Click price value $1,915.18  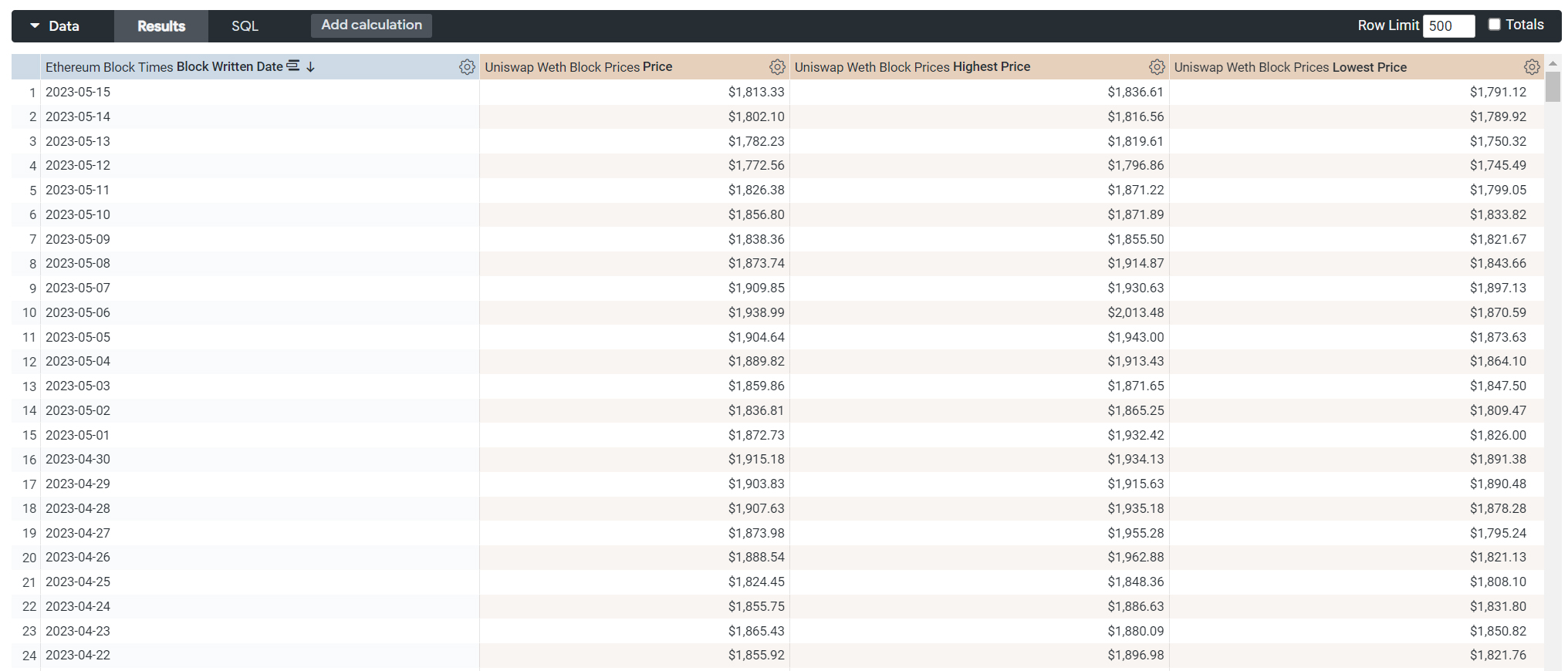click(756, 459)
